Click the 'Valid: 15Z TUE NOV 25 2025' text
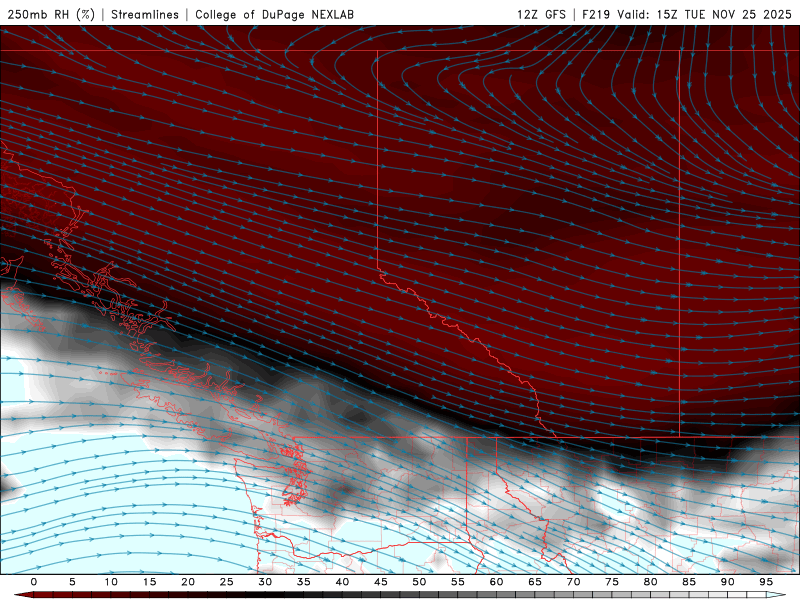 [705, 15]
